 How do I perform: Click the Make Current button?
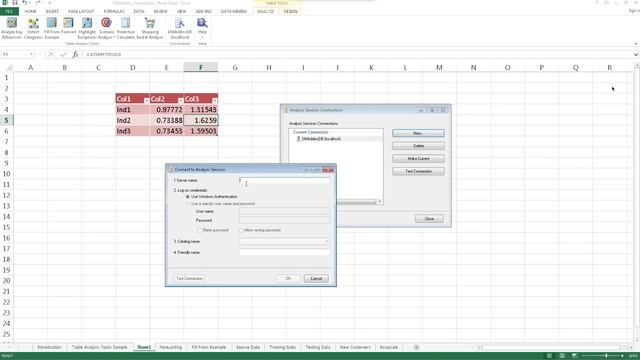(x=418, y=158)
